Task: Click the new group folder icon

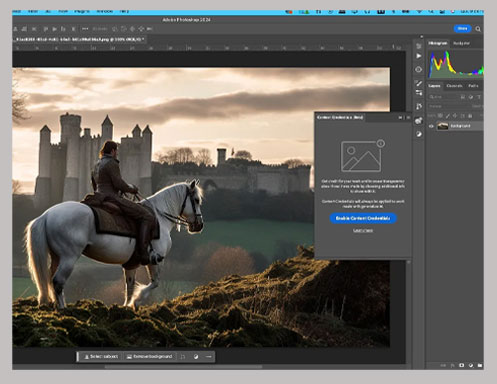Action: point(479,365)
